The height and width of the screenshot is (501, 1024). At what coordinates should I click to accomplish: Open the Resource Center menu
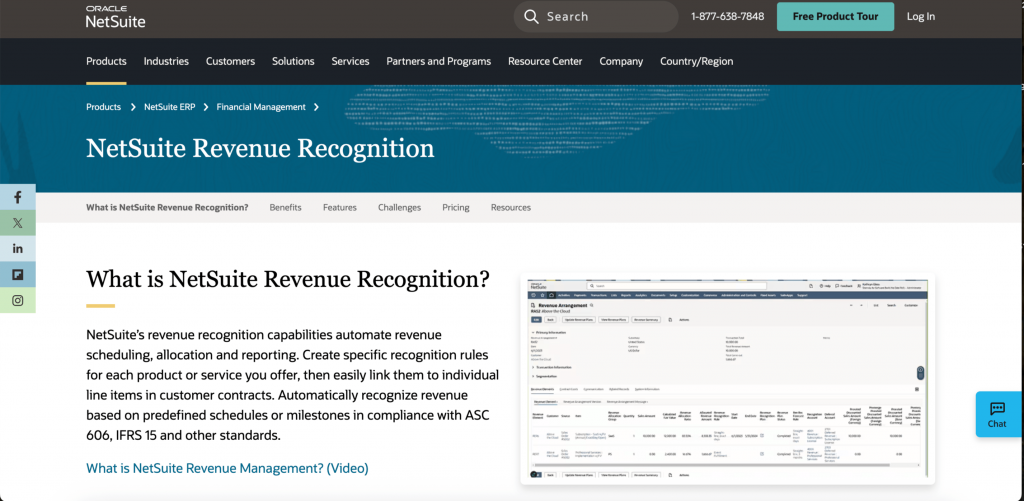point(545,61)
